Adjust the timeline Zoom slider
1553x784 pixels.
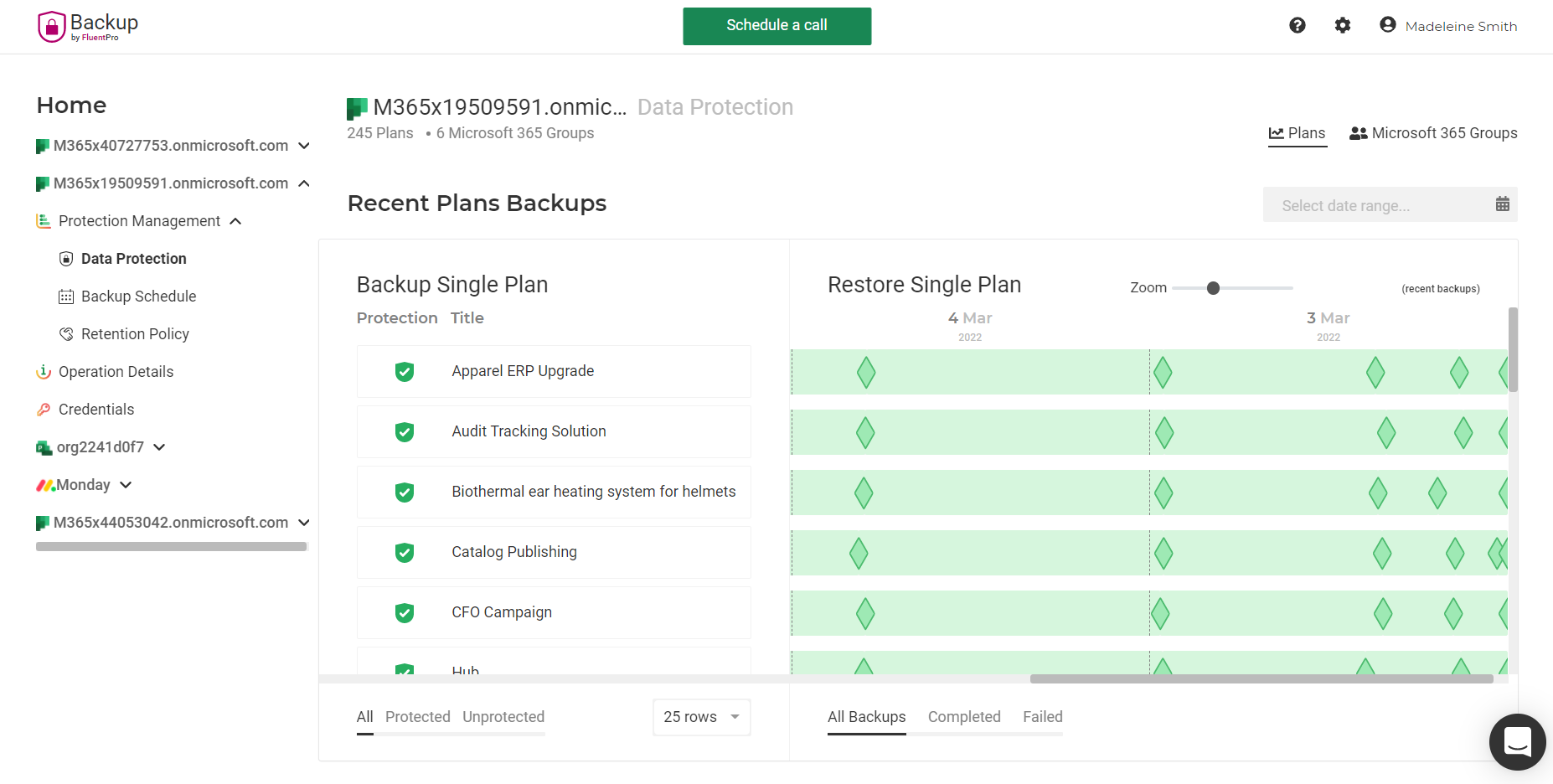(1213, 287)
